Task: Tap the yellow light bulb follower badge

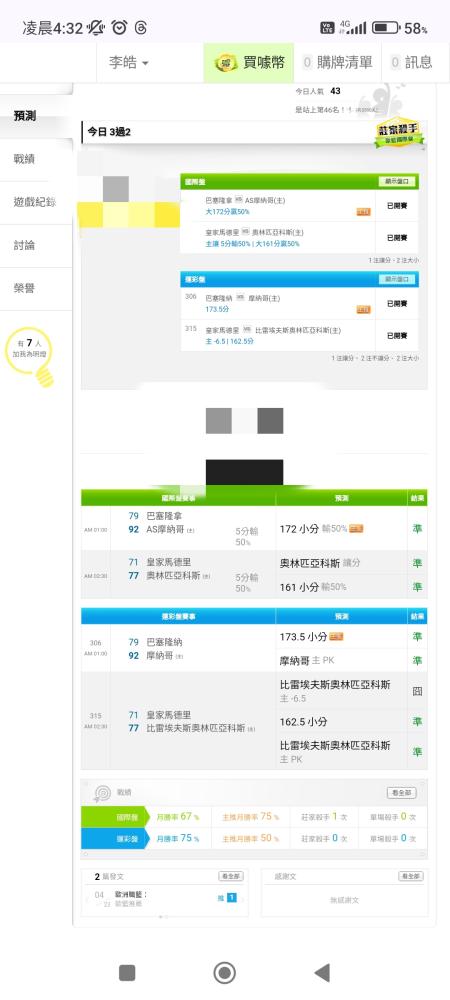Action: [29, 355]
